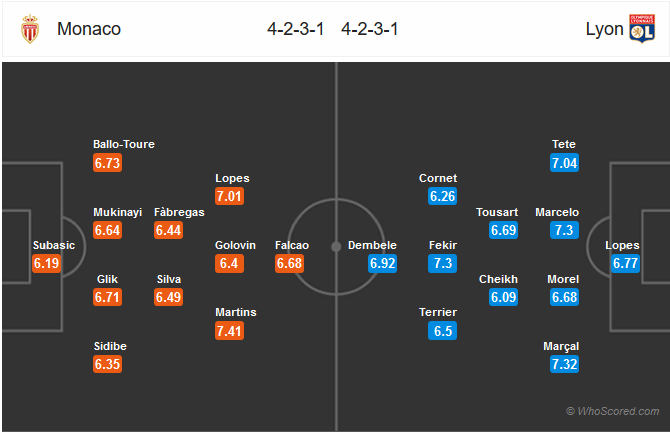Click Ballo-Toure's 6.73 rating
Viewport: 670px width, 432px height.
tap(109, 163)
